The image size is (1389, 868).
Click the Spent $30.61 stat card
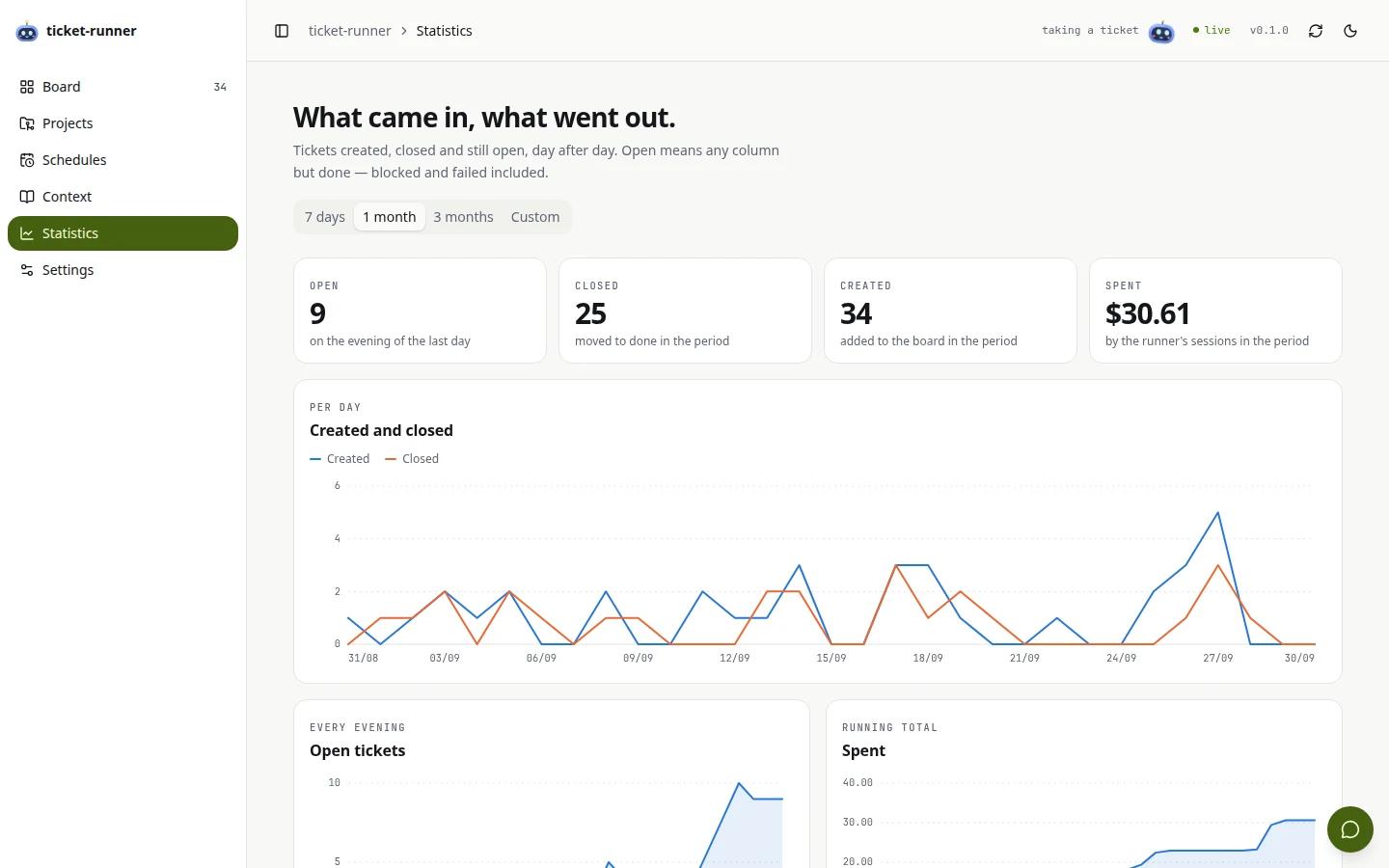[x=1215, y=311]
